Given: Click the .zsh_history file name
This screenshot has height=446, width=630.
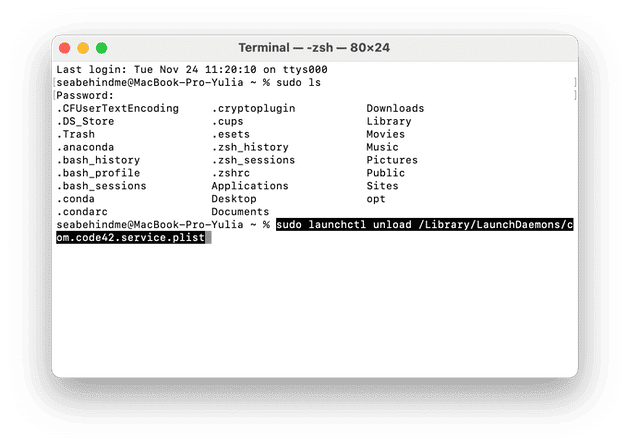Looking at the screenshot, I should (250, 147).
